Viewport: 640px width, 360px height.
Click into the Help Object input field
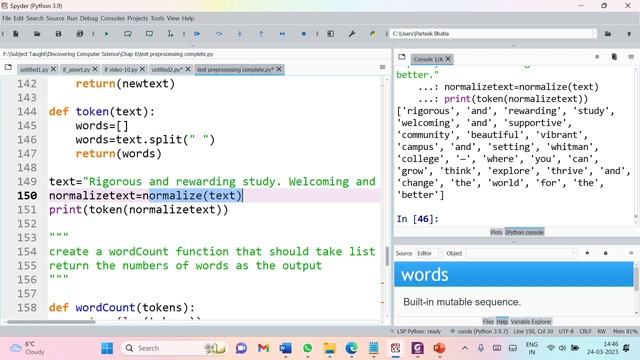(x=519, y=253)
